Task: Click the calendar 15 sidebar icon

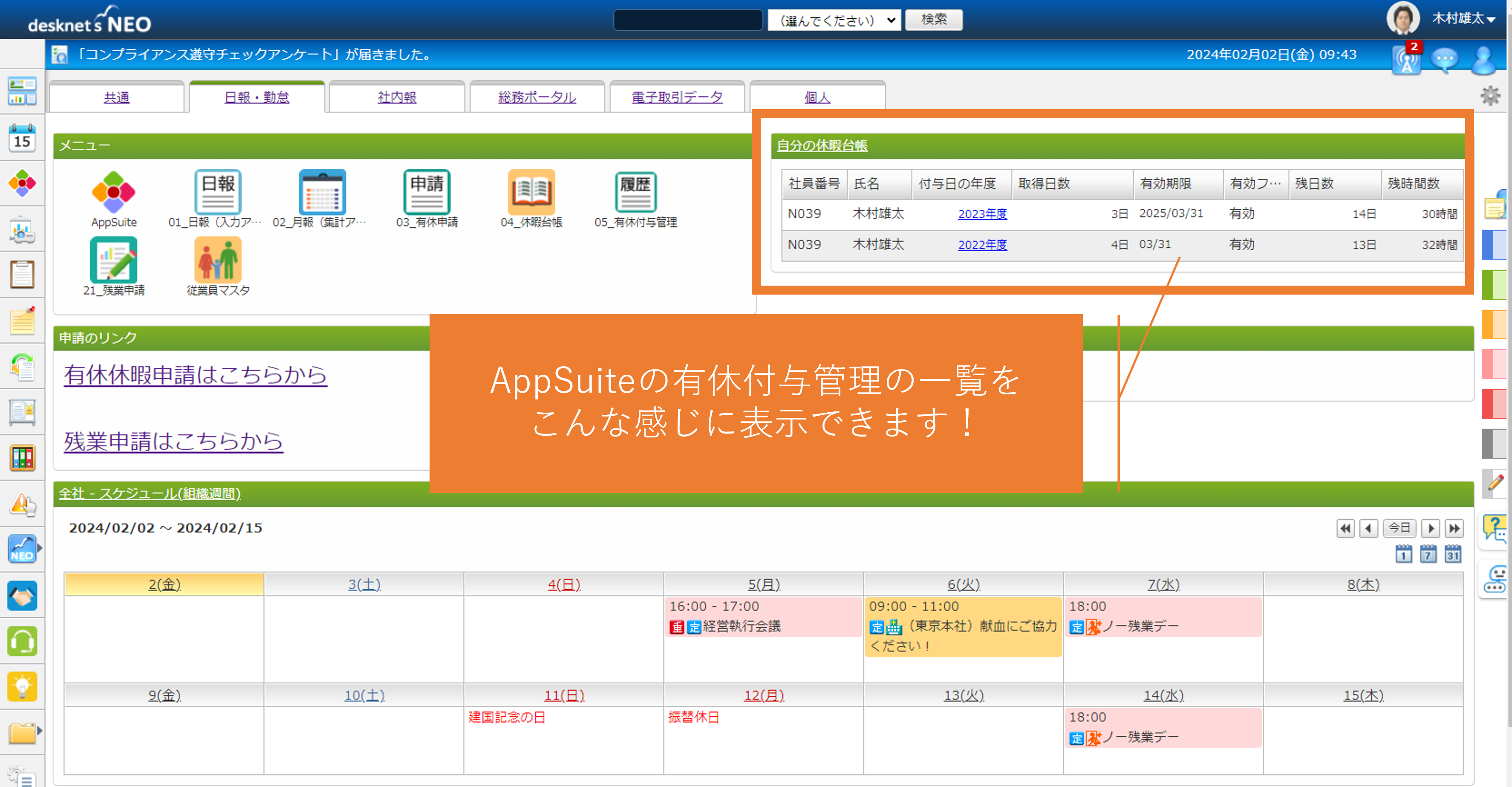Action: click(22, 138)
